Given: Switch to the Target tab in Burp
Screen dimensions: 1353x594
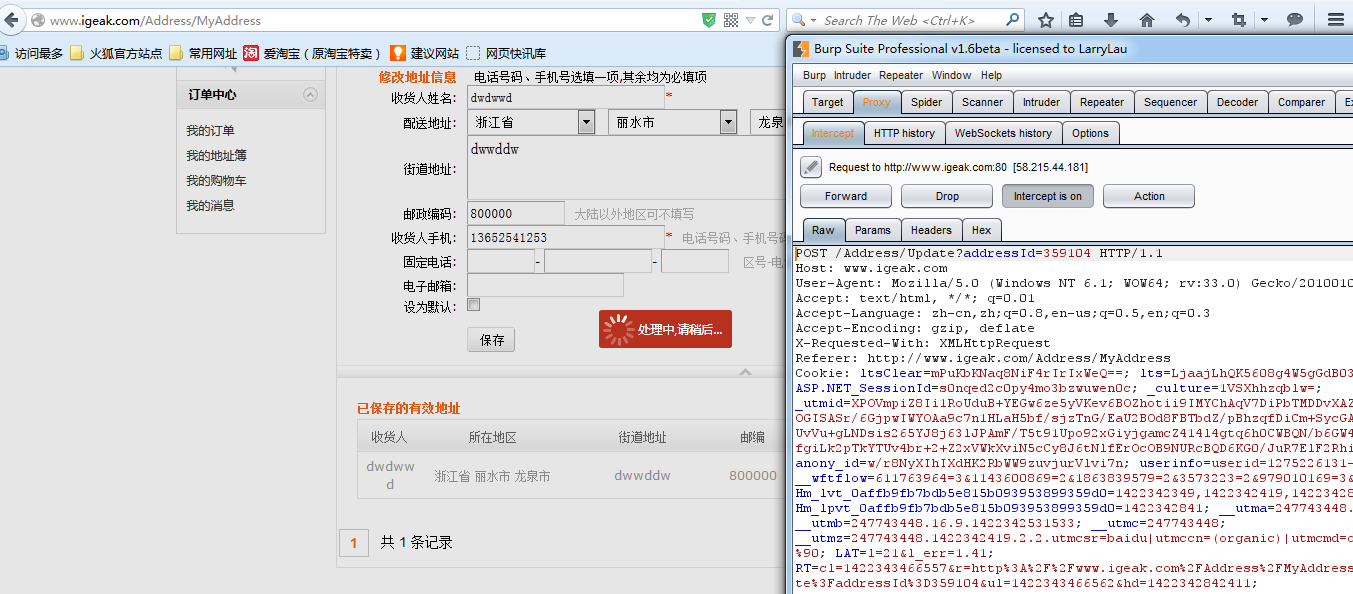Looking at the screenshot, I should point(827,102).
